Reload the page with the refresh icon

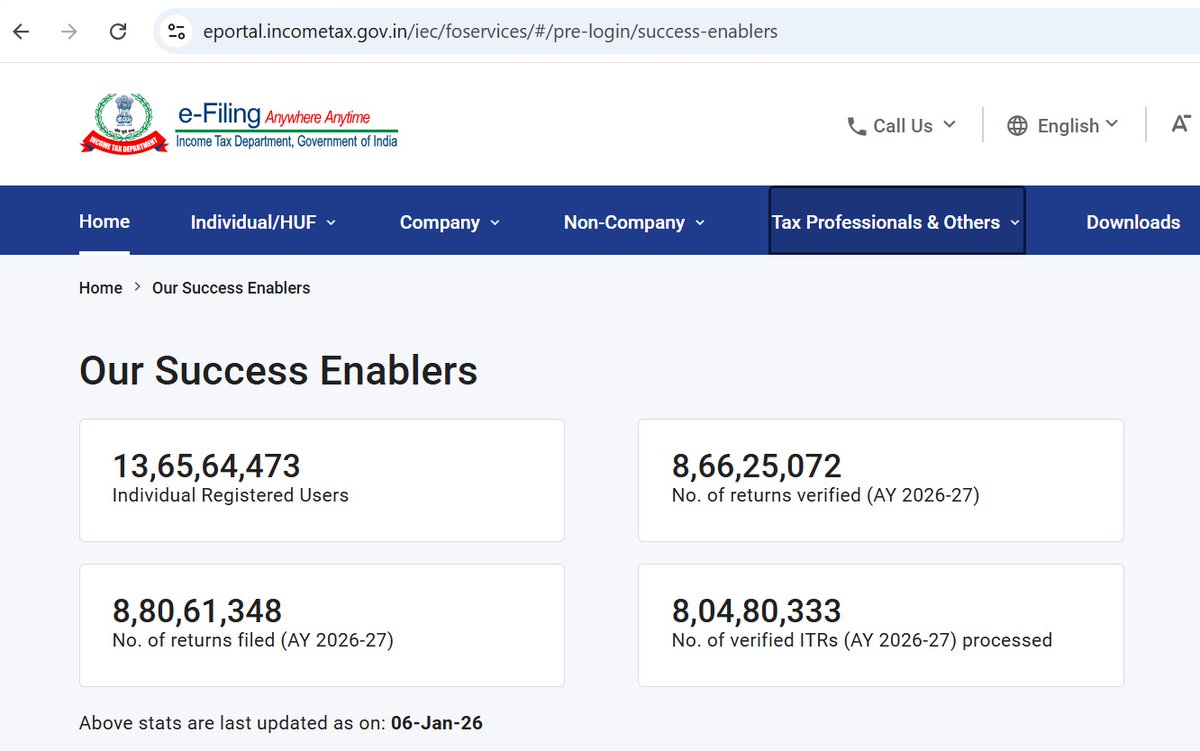pos(118,31)
